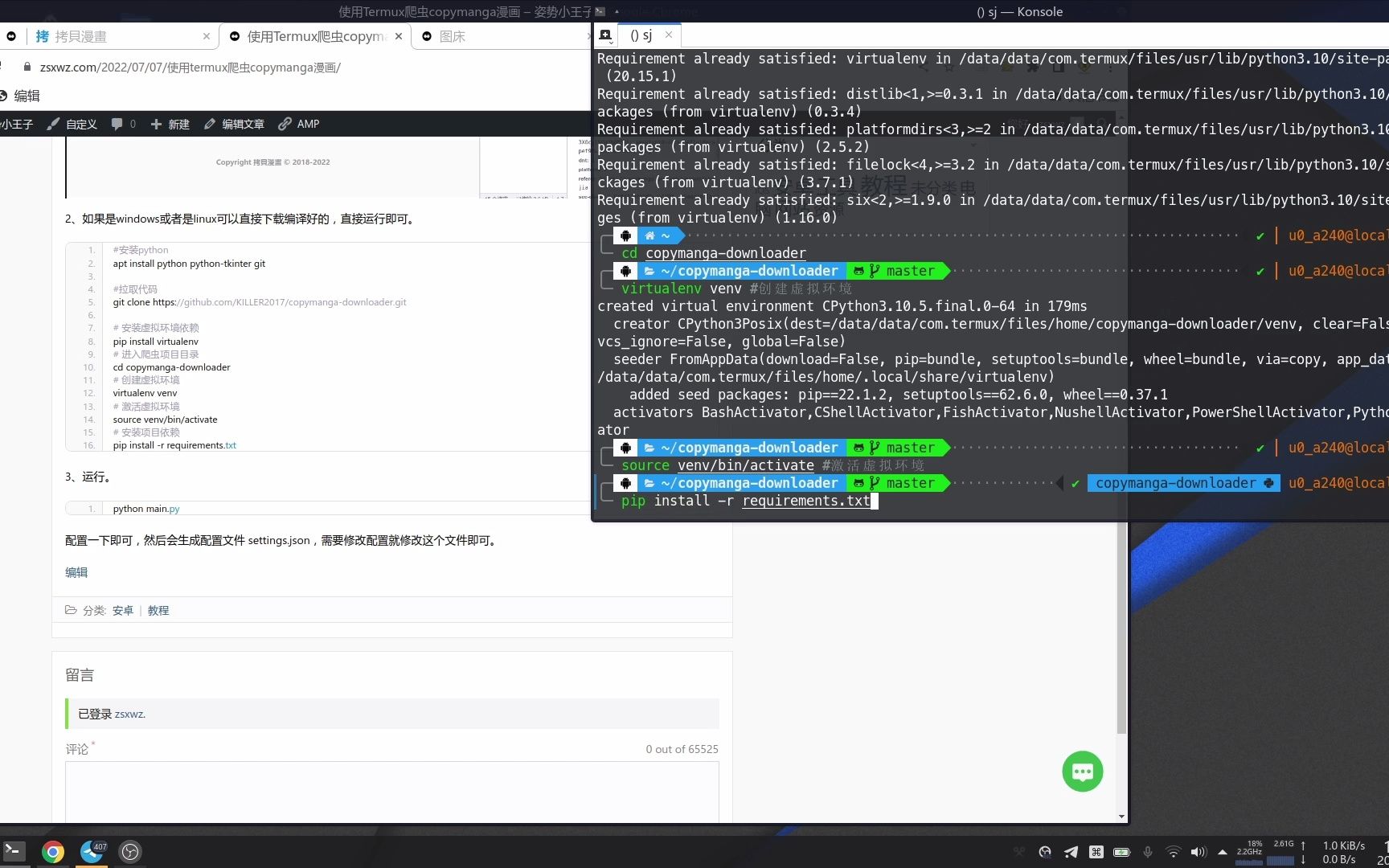Click 'apt install python python-tkinter git' line
This screenshot has width=1389, height=868.
tap(189, 264)
